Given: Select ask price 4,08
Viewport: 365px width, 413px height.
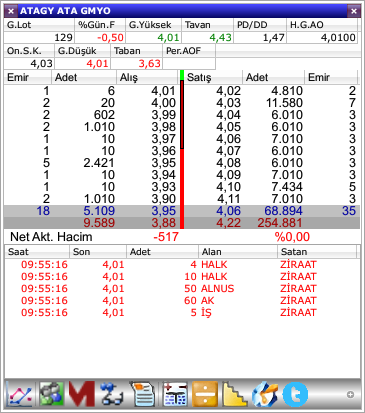Looking at the screenshot, I should pos(228,163).
